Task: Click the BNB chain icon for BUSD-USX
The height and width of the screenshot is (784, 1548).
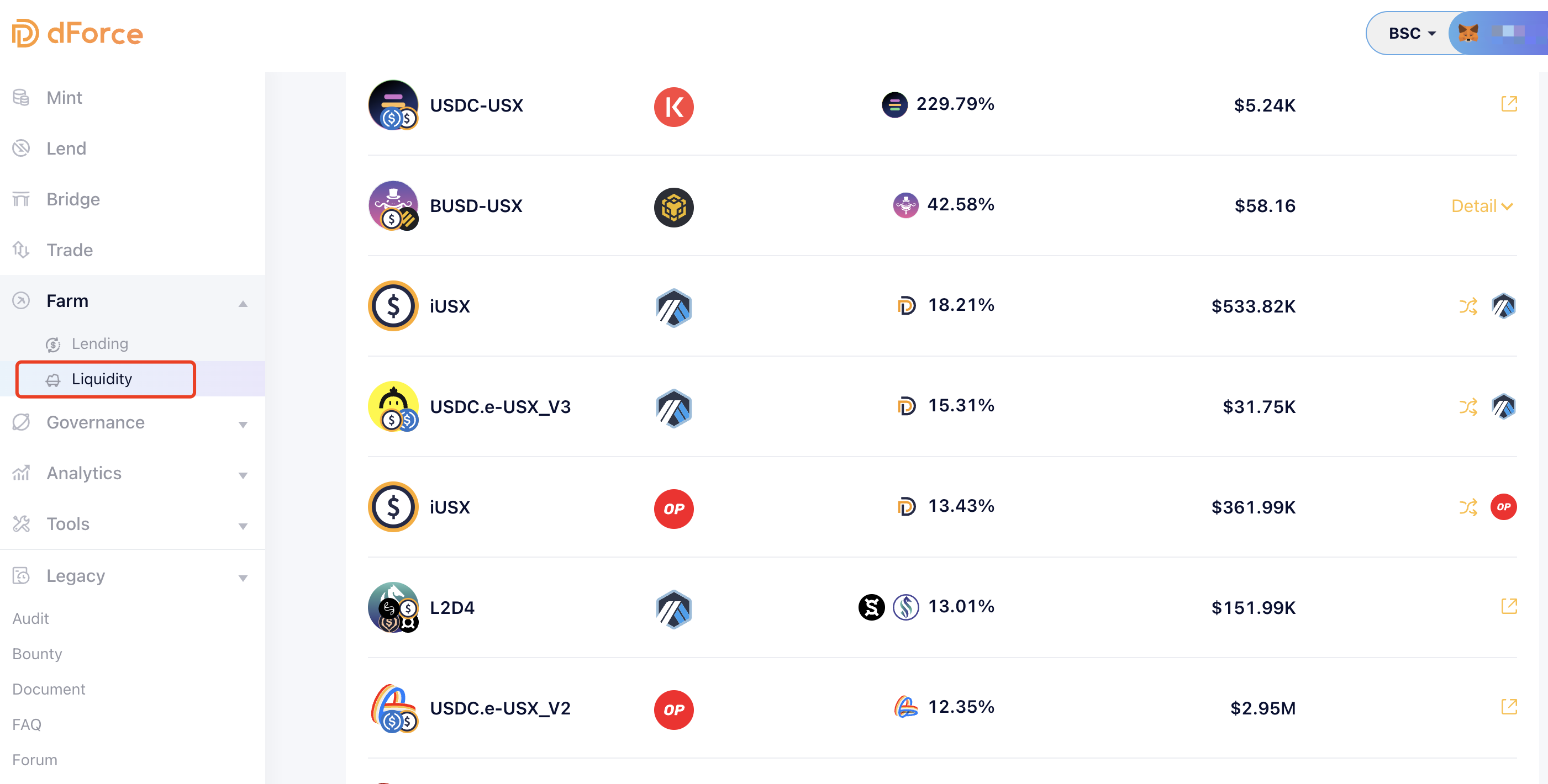Action: coord(673,207)
